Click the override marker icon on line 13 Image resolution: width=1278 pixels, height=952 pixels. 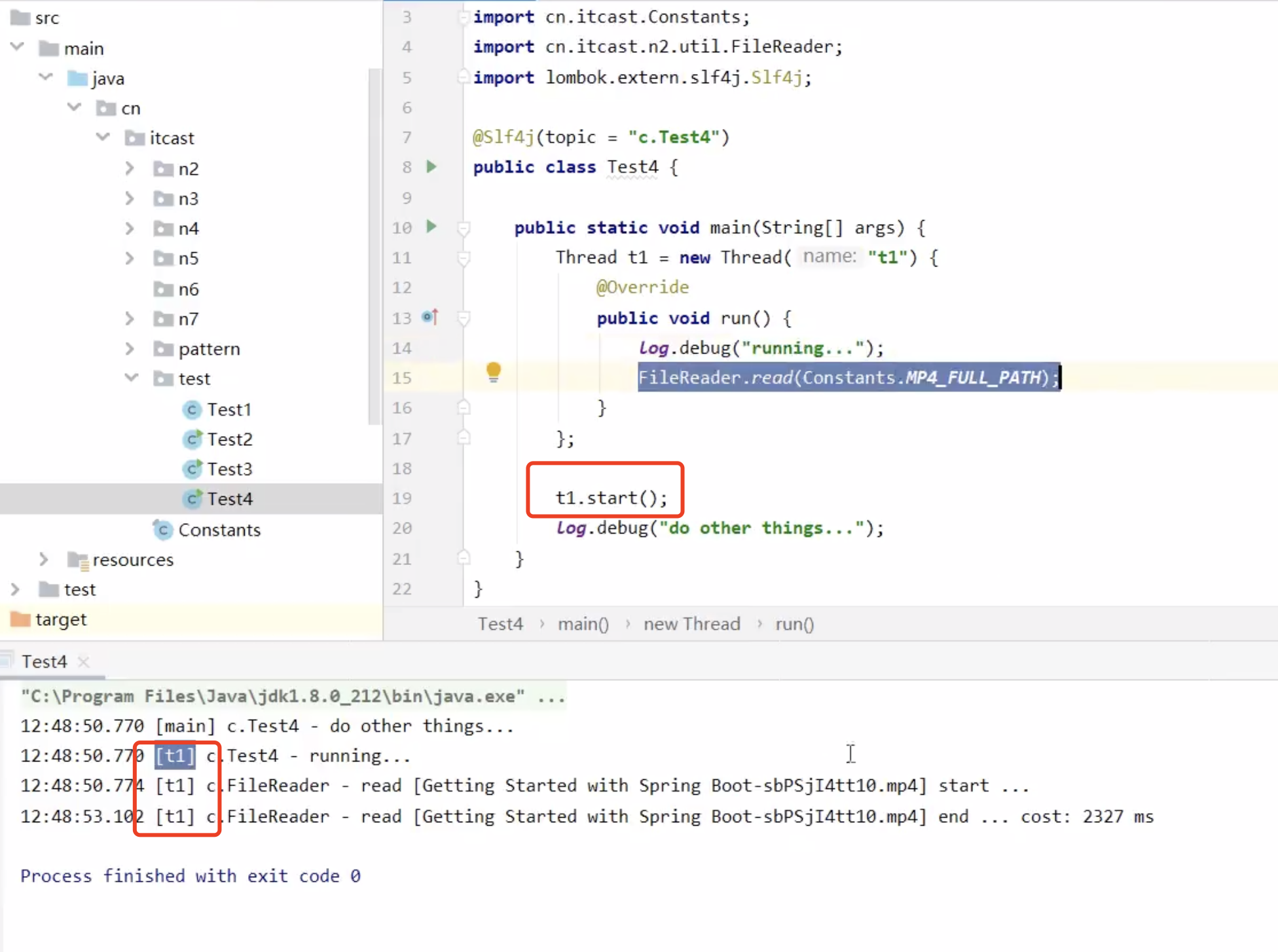coord(430,318)
